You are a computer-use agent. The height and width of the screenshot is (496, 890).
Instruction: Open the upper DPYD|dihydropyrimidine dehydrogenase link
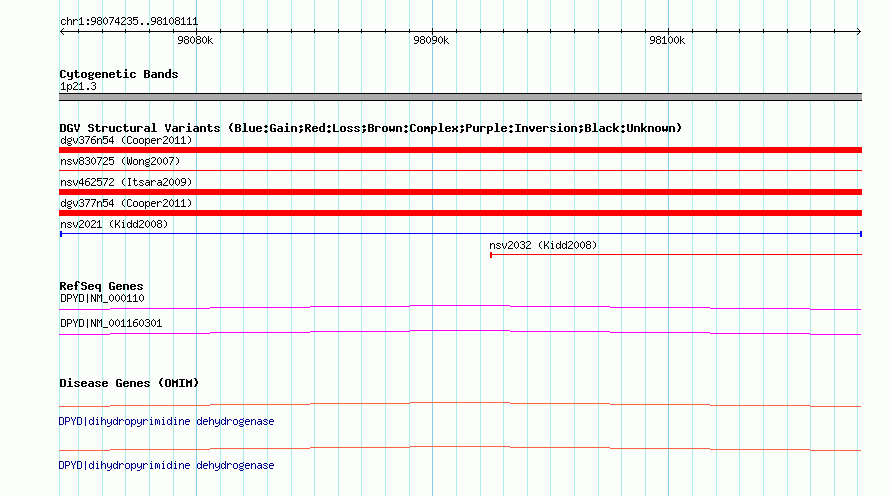click(166, 422)
